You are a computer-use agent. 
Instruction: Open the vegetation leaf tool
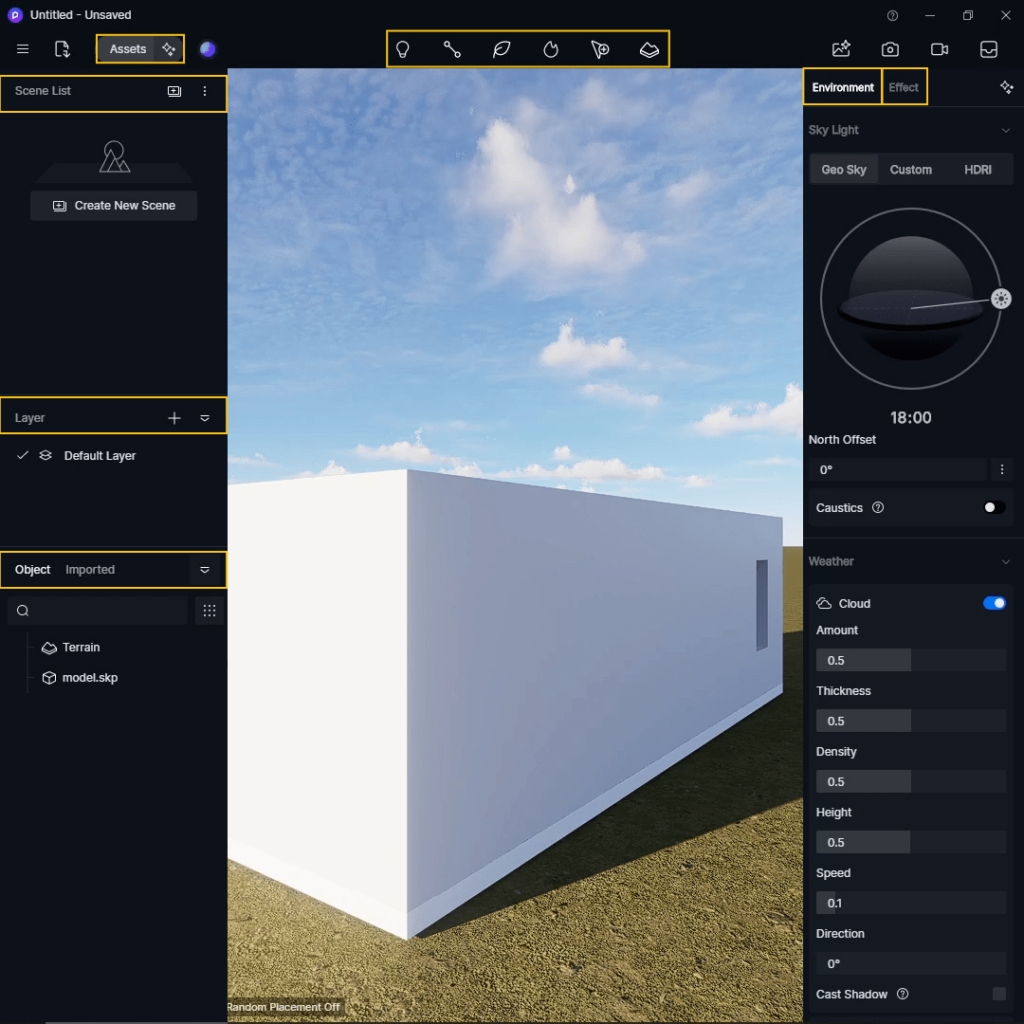click(502, 49)
